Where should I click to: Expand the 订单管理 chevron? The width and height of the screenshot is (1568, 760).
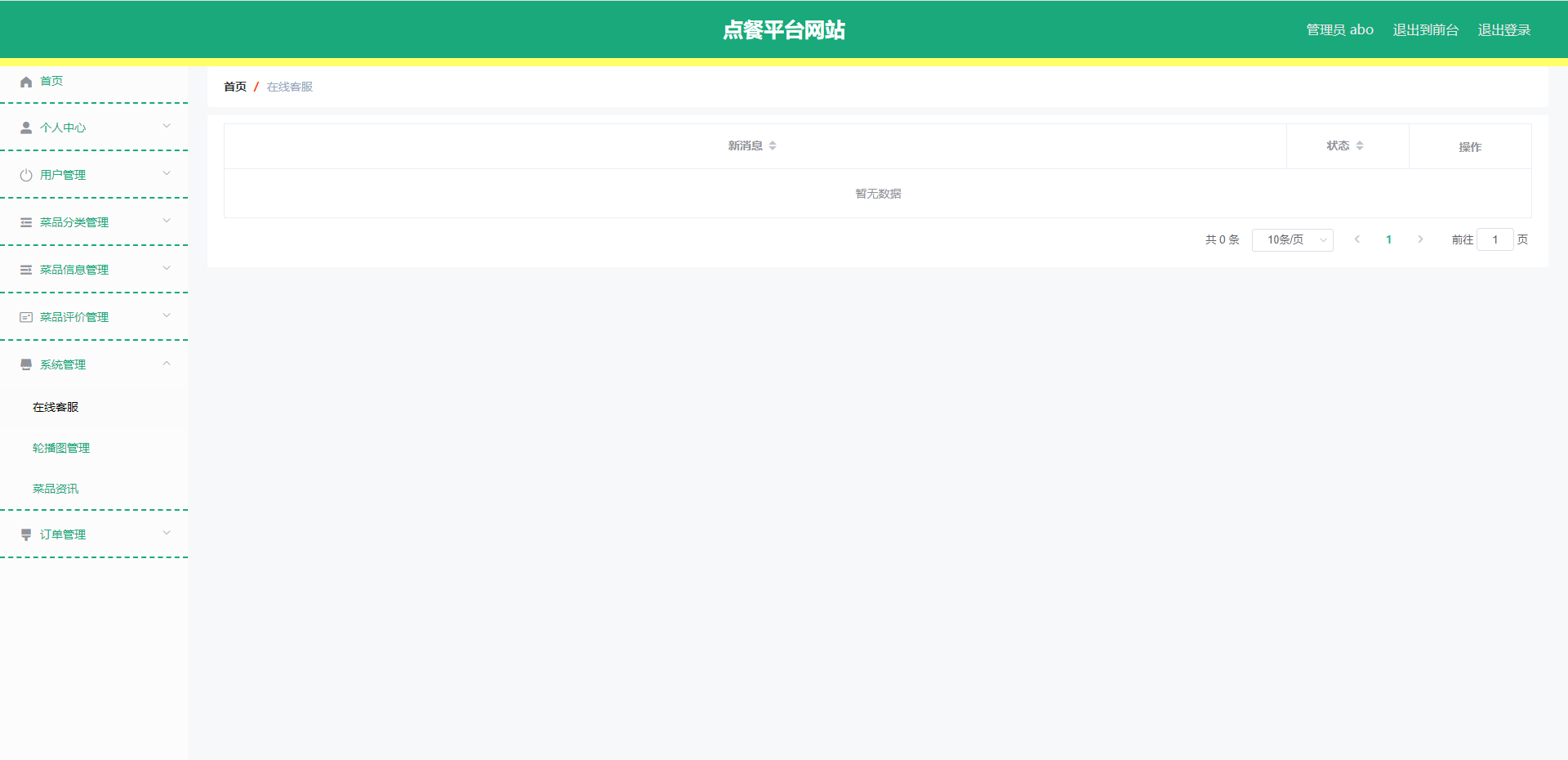167,534
